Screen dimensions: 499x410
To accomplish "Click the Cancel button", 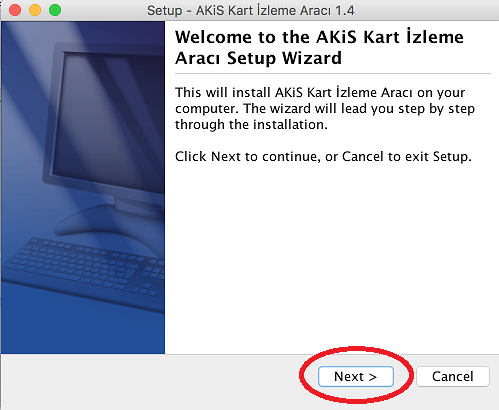I will point(453,377).
